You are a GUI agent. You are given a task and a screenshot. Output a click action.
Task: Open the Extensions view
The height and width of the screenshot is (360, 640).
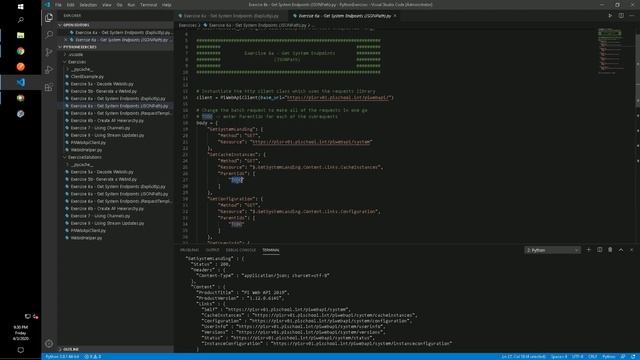tap(49, 87)
